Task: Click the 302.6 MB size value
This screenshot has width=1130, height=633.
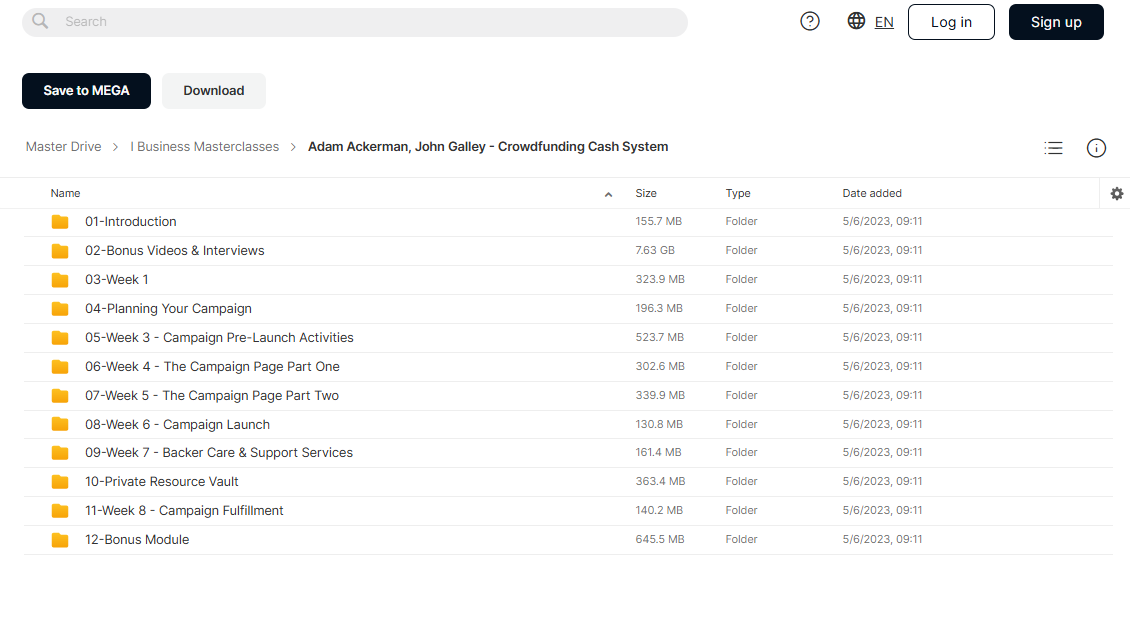Action: pyautogui.click(x=659, y=366)
